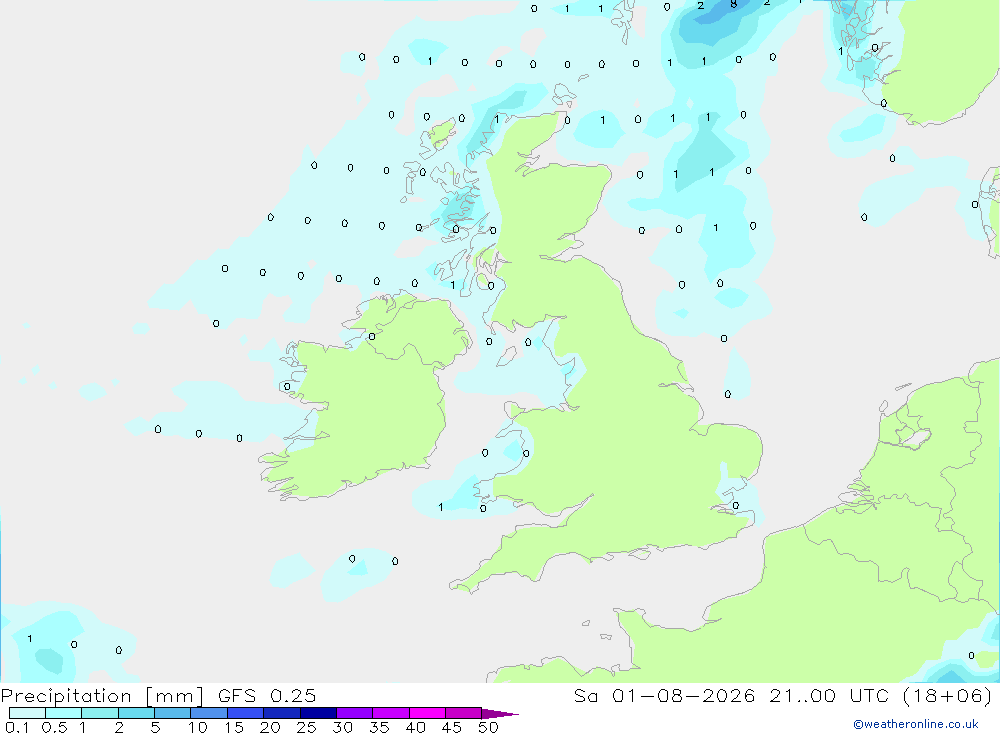Click the 20–25 mm dark blue swatch
The height and width of the screenshot is (733, 1000).
click(x=282, y=713)
